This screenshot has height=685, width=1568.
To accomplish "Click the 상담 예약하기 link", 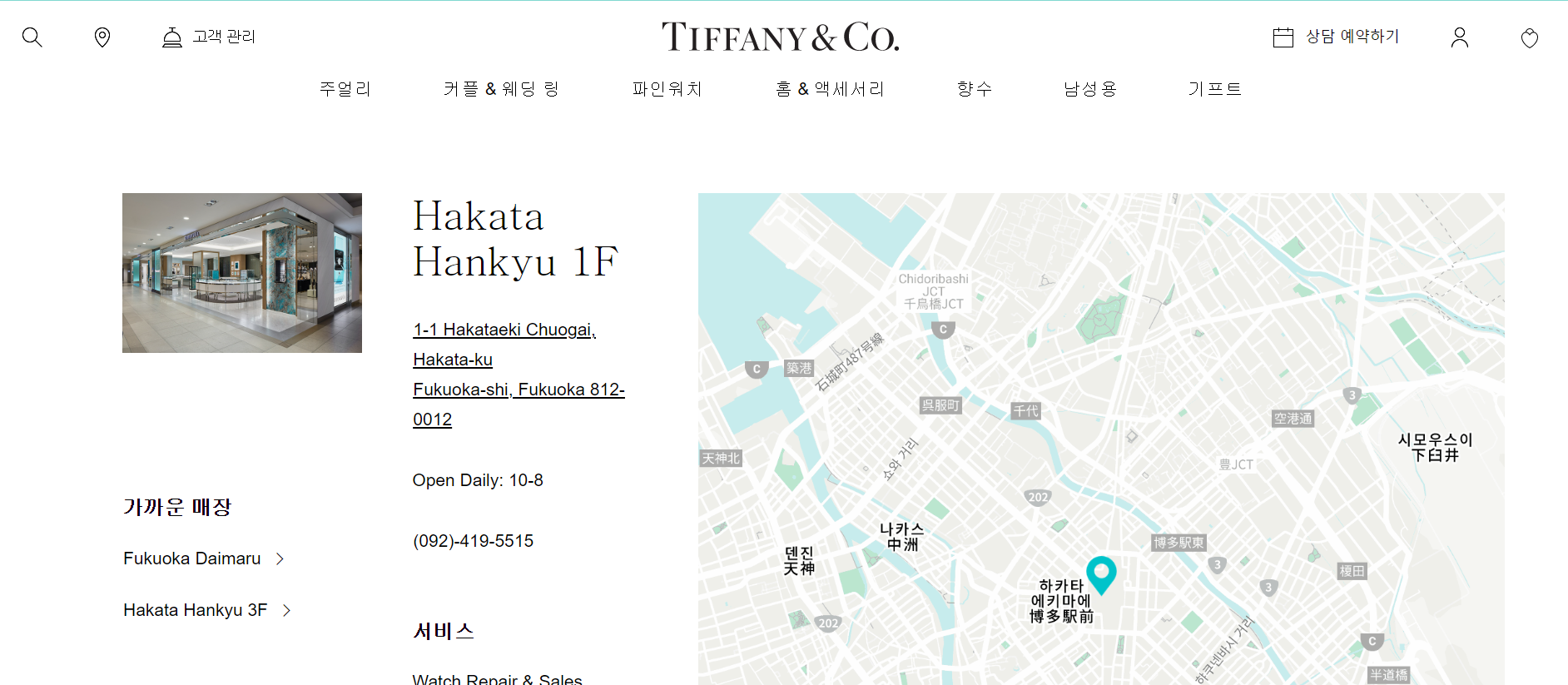I will point(1352,37).
